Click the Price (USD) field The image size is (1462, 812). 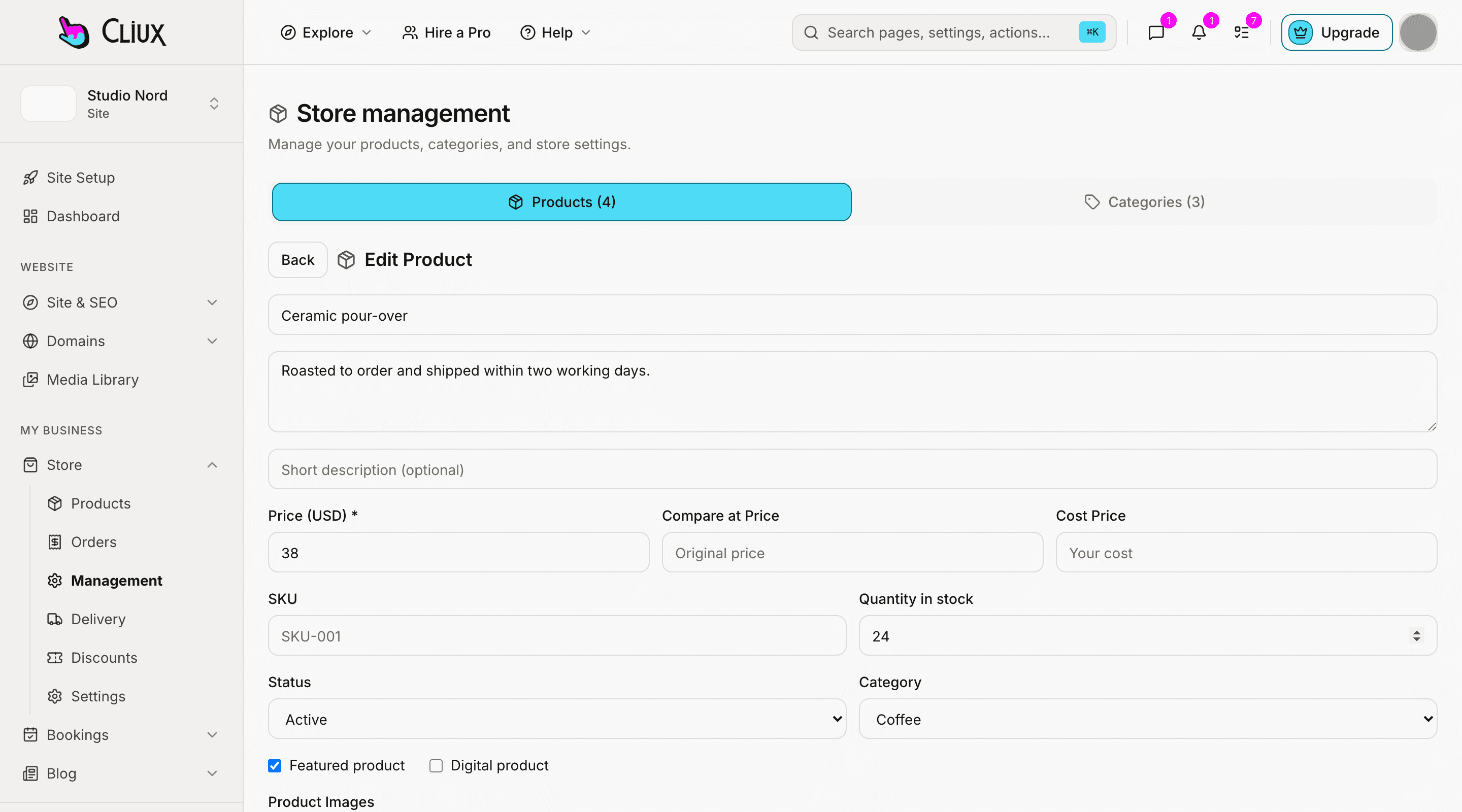(x=458, y=552)
